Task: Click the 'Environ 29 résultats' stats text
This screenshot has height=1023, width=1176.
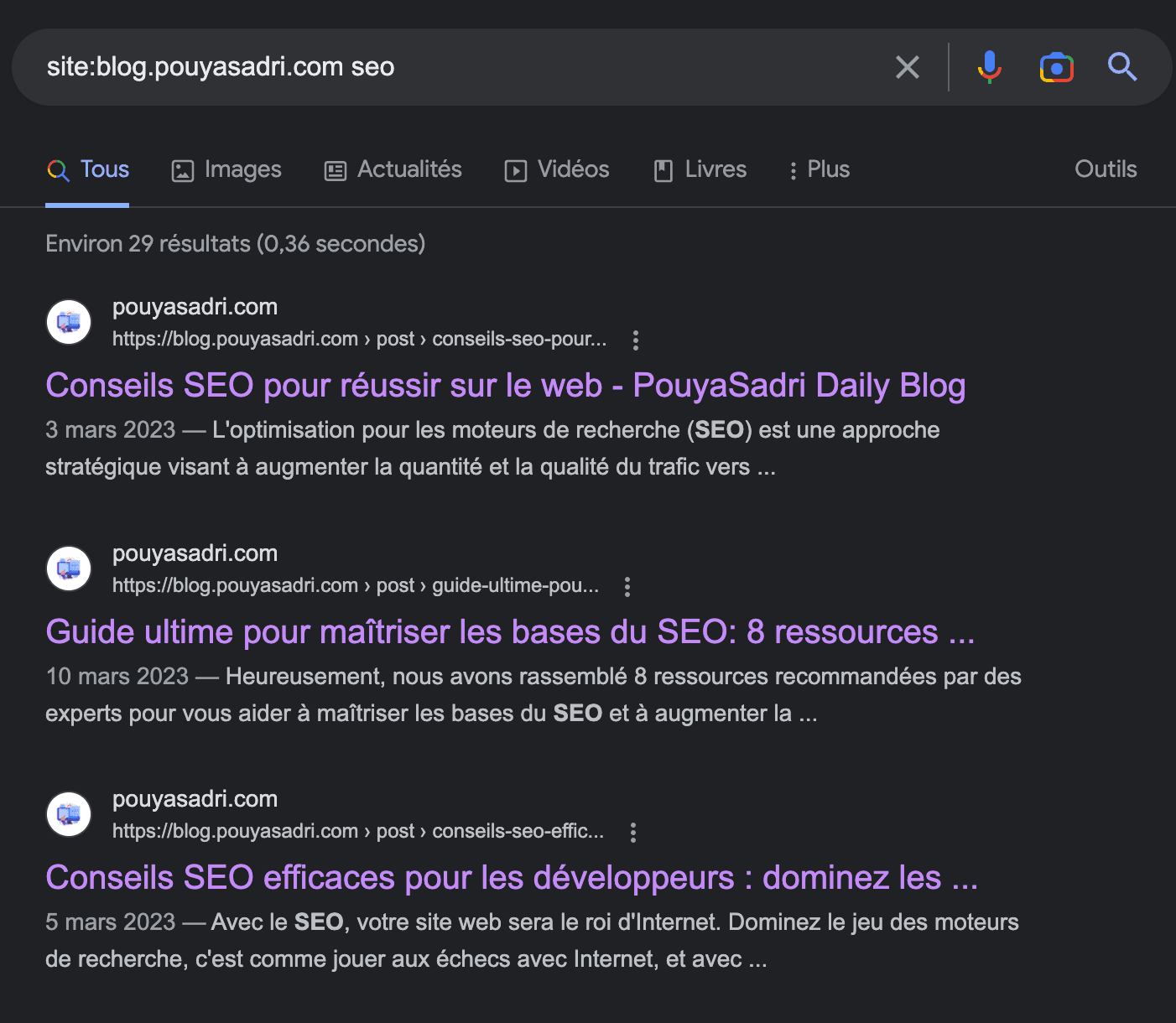Action: [x=235, y=244]
